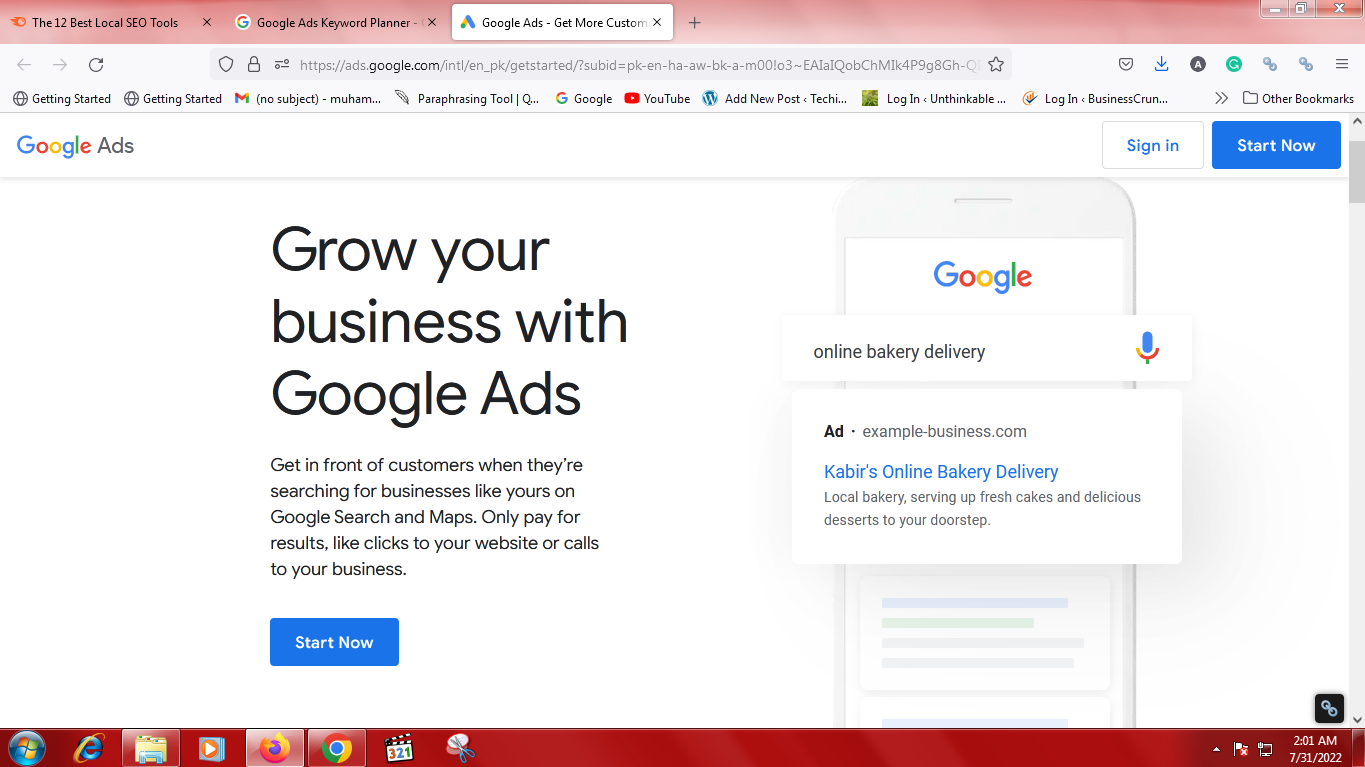Viewport: 1365px width, 767px height.
Task: Open the Add New Post WordPress bookmark
Action: click(775, 98)
